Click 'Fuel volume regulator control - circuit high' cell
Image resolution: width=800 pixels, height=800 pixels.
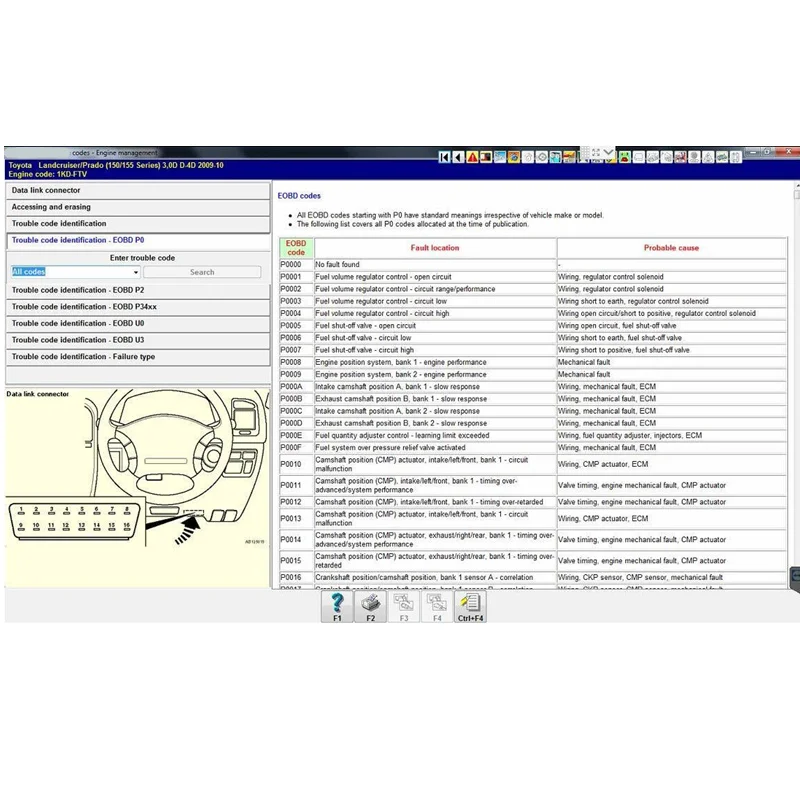(x=435, y=313)
